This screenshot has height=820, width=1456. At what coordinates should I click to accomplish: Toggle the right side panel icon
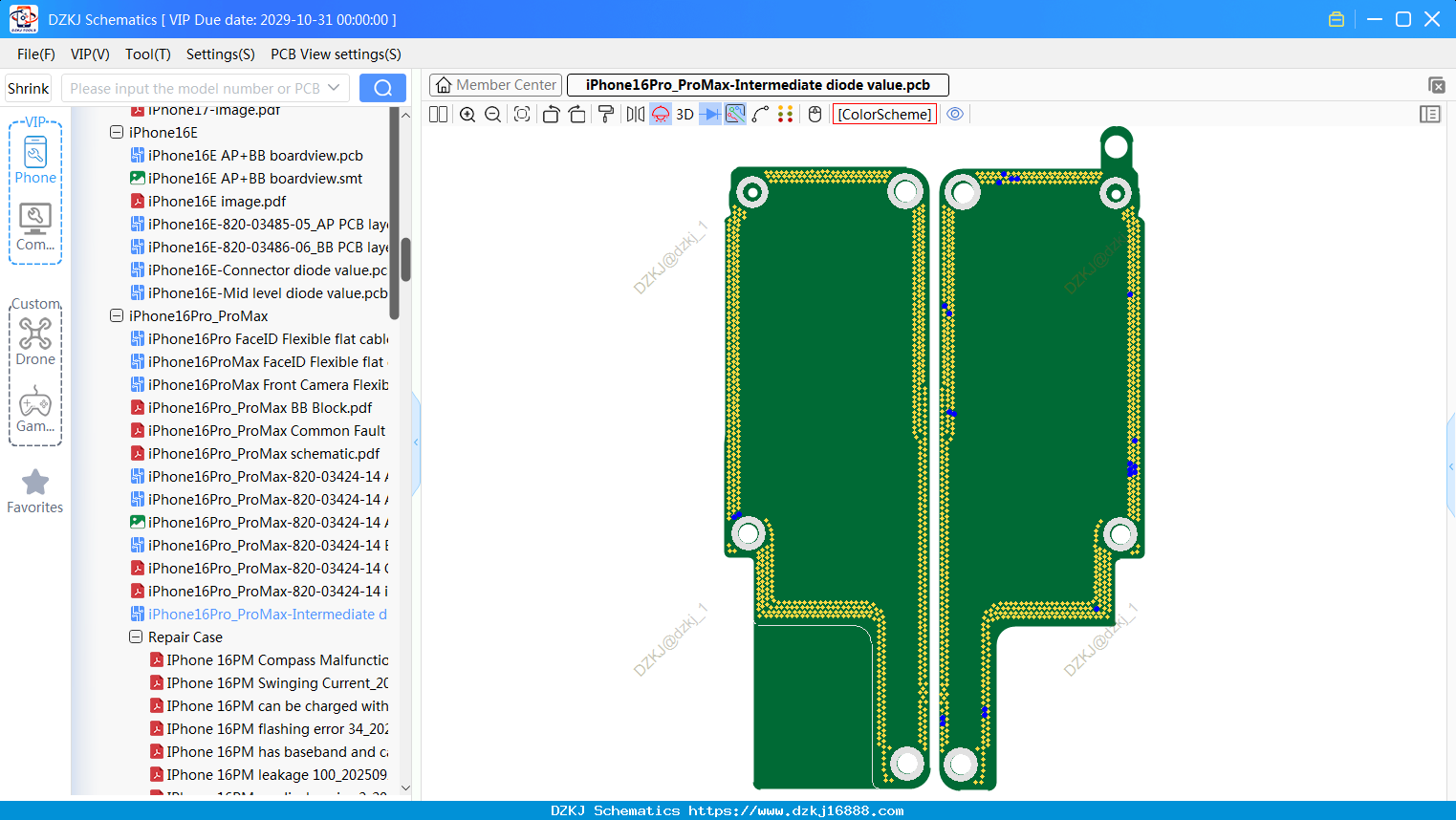1430,114
